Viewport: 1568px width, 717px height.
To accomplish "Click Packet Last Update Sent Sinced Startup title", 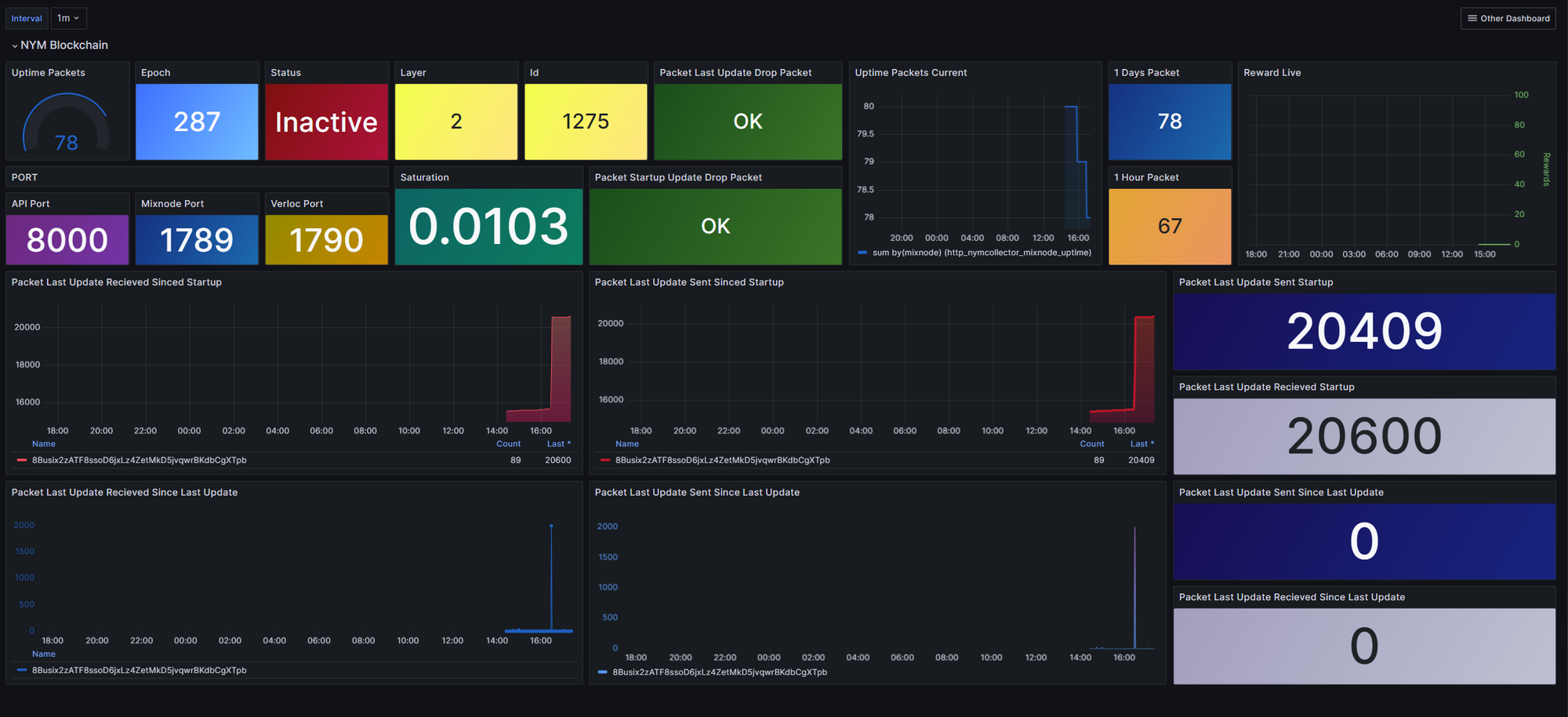I will (689, 282).
